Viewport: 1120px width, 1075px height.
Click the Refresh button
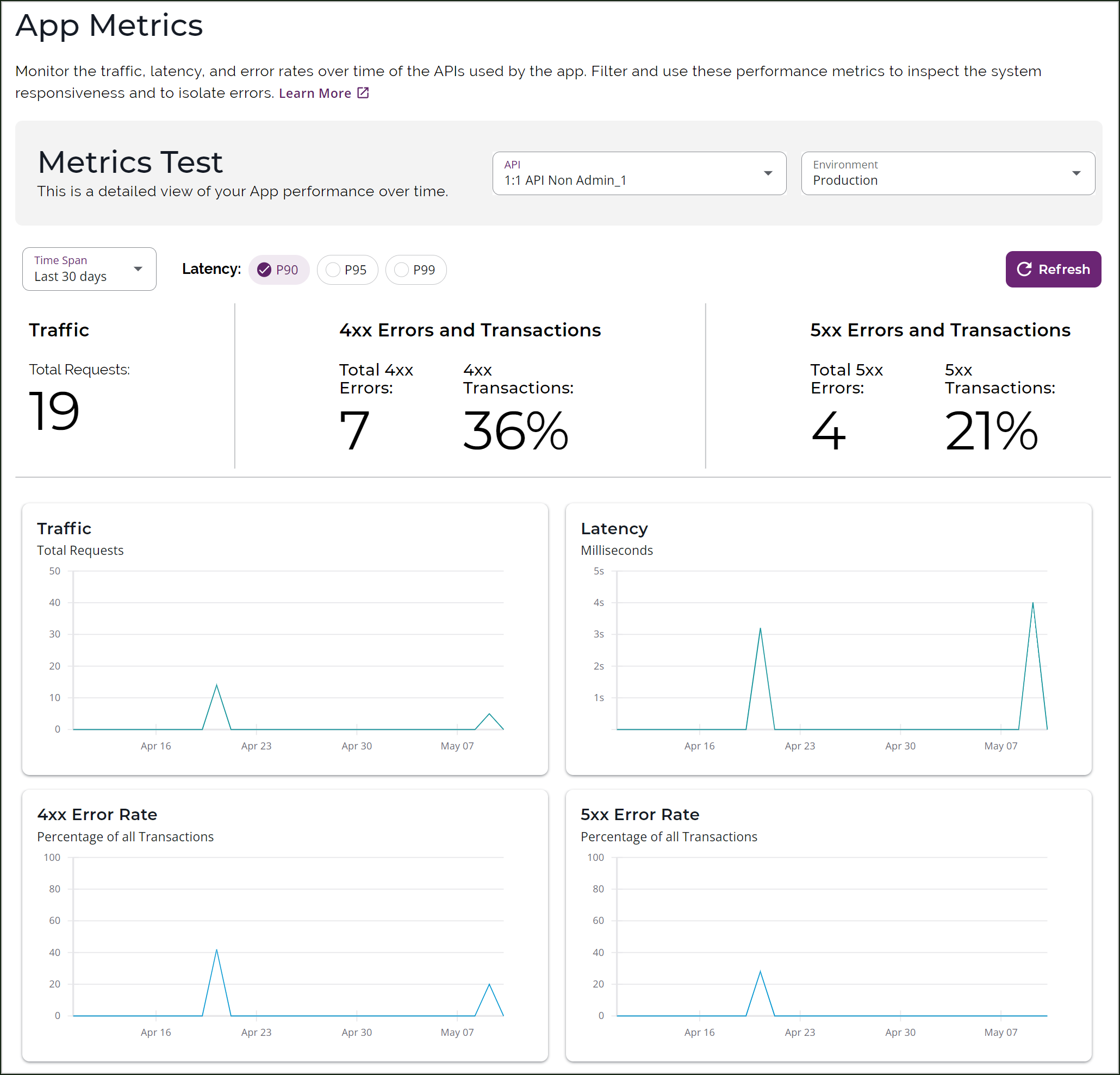coord(1053,269)
